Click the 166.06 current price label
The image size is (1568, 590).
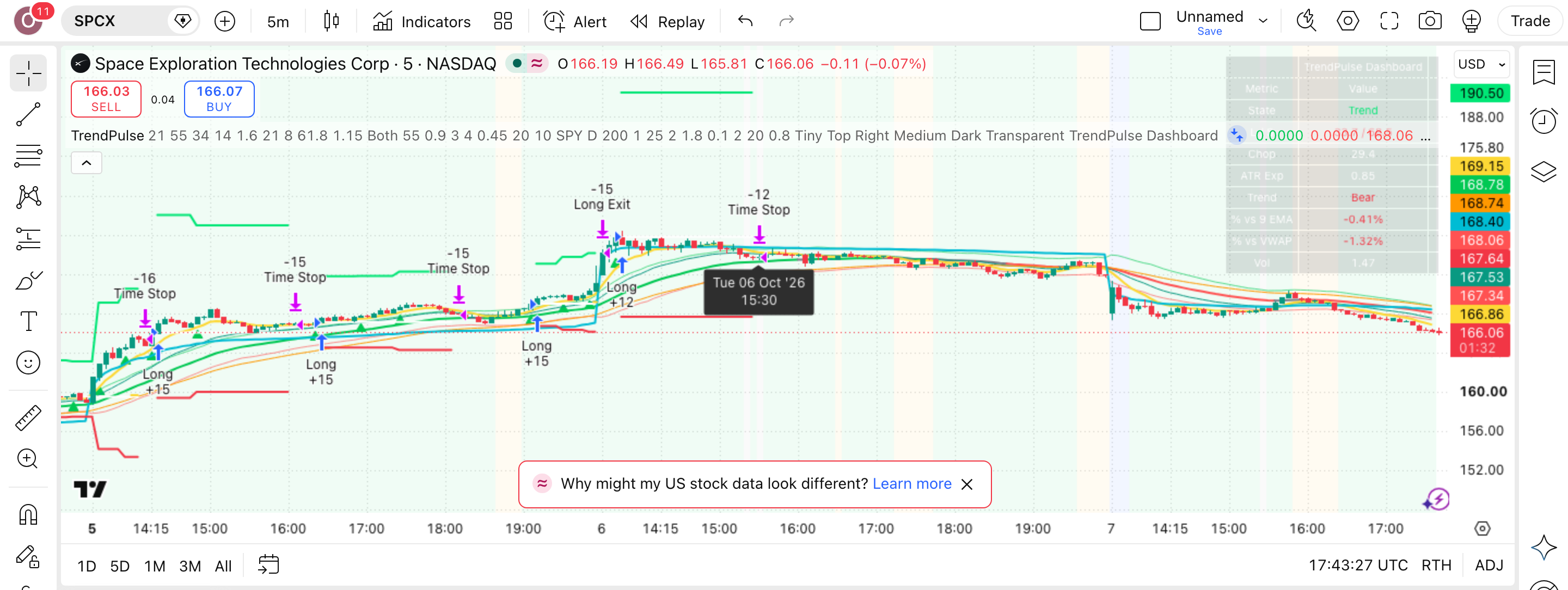click(x=1480, y=340)
